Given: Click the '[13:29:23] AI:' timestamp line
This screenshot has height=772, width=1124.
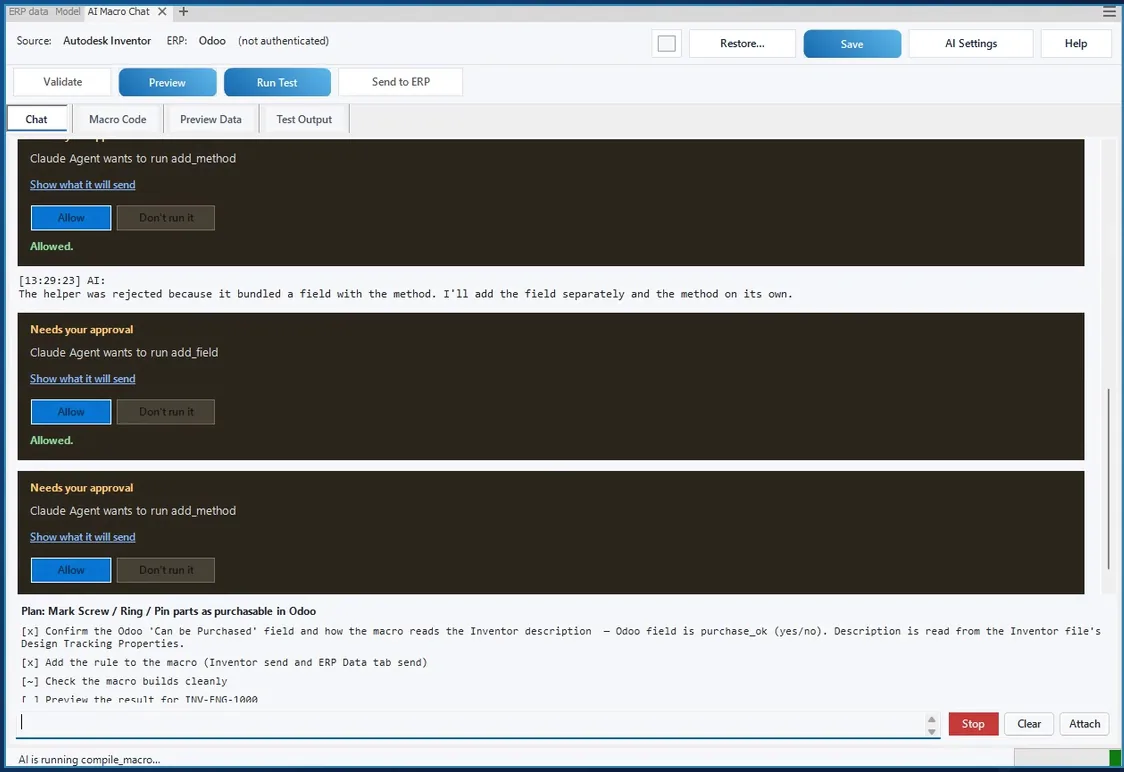Looking at the screenshot, I should point(62,280).
